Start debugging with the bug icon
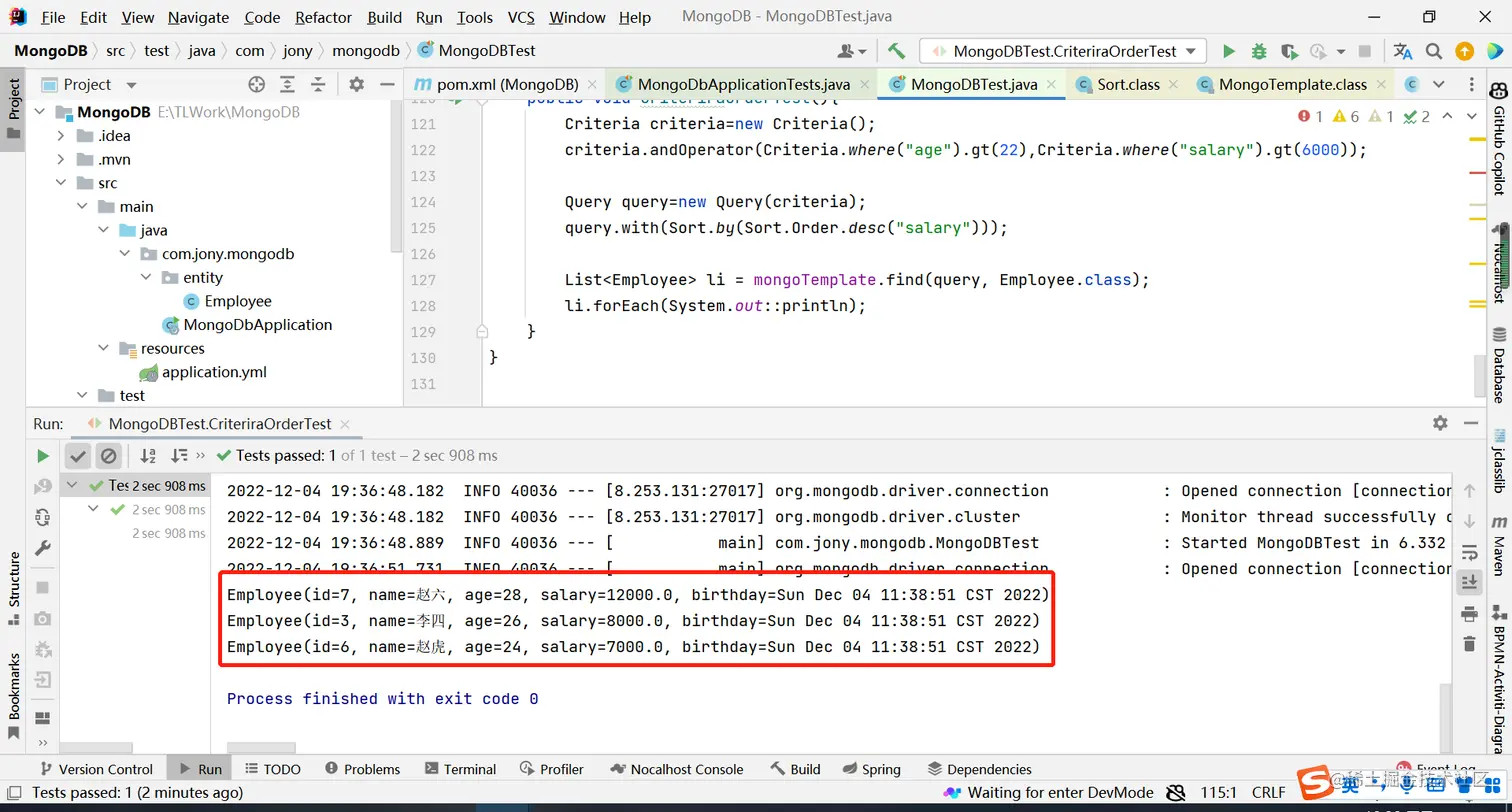Viewport: 1512px width, 812px height. [1259, 51]
